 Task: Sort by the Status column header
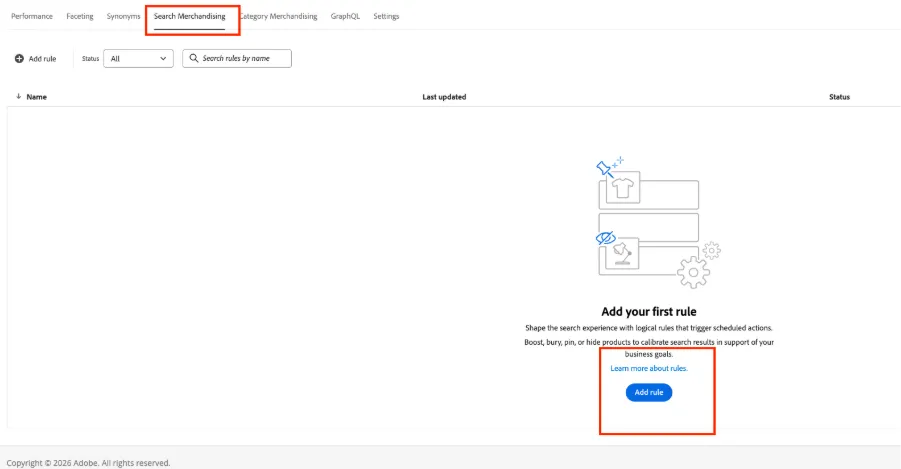tap(839, 97)
